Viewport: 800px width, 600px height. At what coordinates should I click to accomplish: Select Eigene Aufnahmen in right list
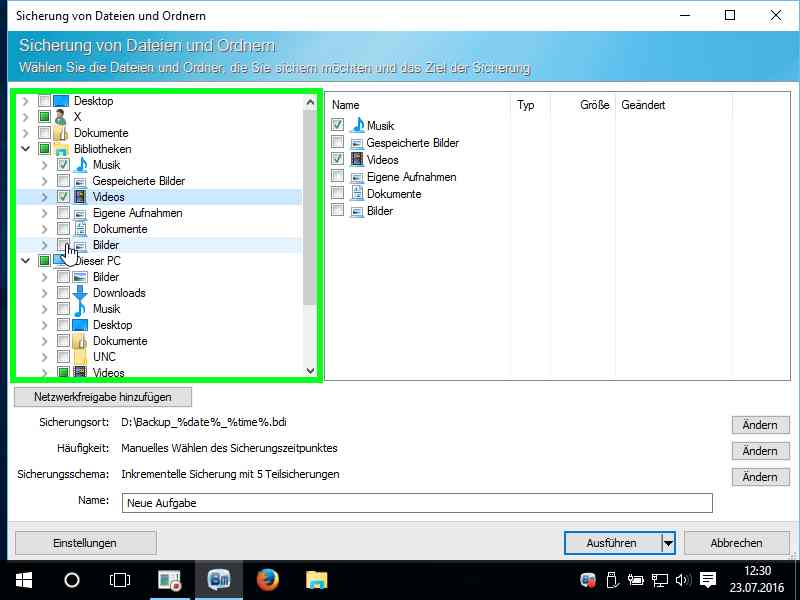click(411, 177)
